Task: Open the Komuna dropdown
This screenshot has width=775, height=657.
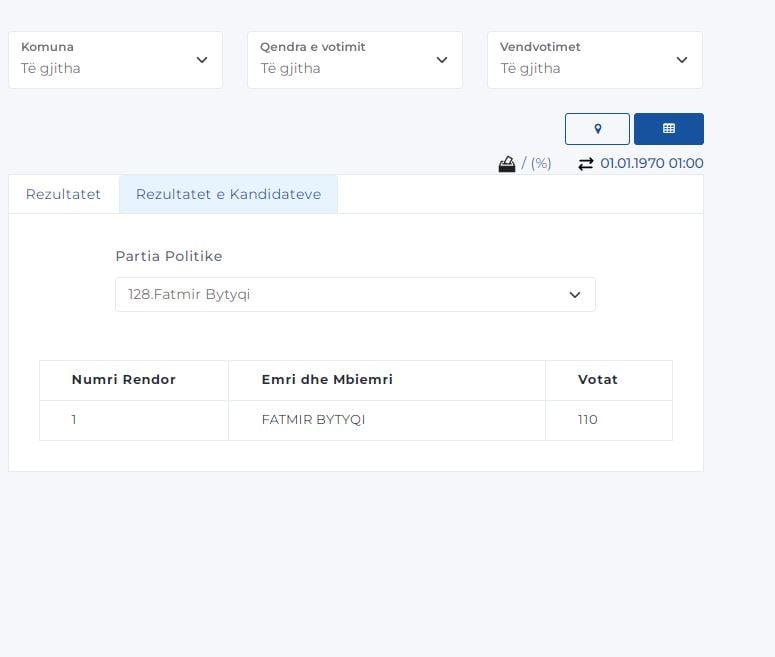Action: pyautogui.click(x=115, y=60)
